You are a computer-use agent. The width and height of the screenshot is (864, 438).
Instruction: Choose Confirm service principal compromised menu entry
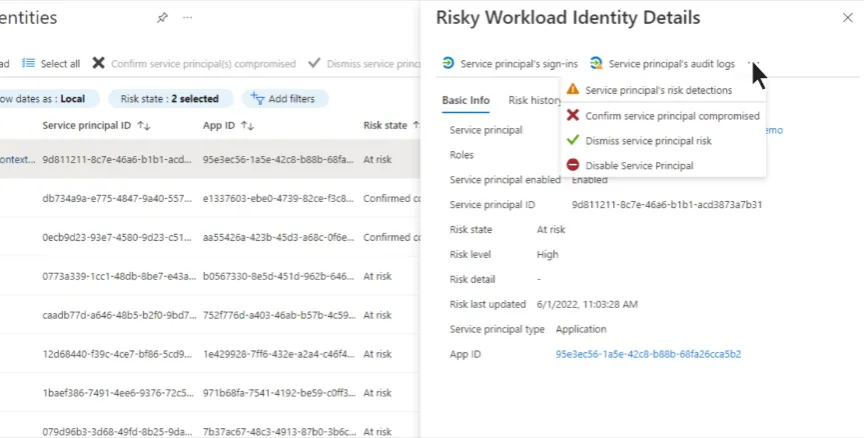pyautogui.click(x=663, y=116)
